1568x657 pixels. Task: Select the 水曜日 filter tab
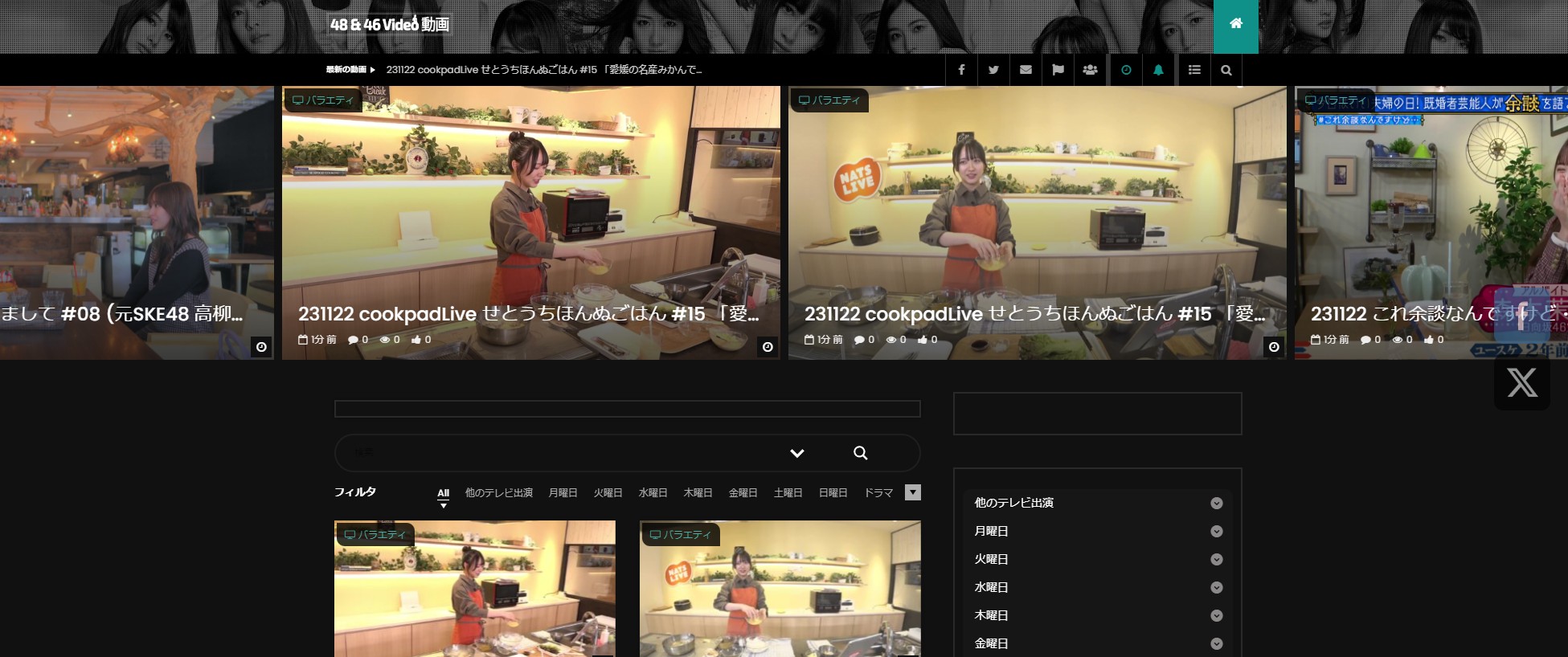653,493
